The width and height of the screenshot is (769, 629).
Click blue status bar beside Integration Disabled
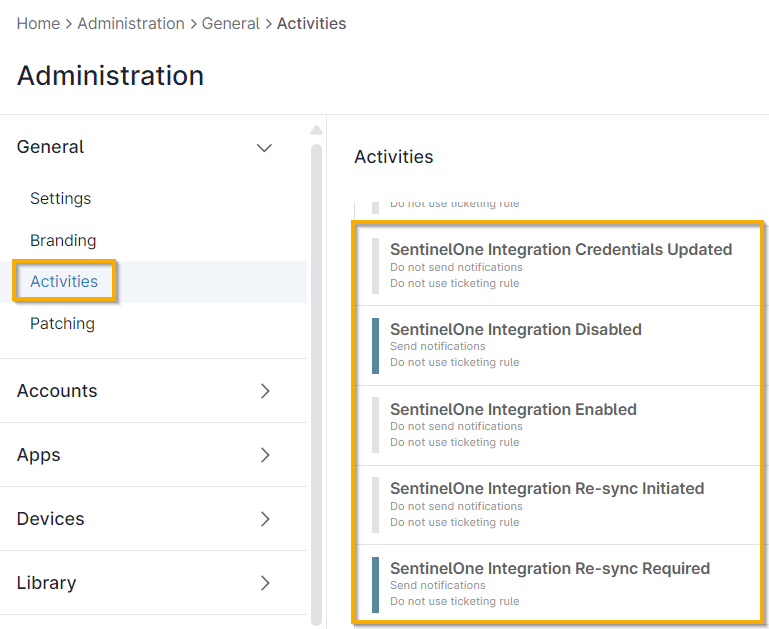pos(375,345)
